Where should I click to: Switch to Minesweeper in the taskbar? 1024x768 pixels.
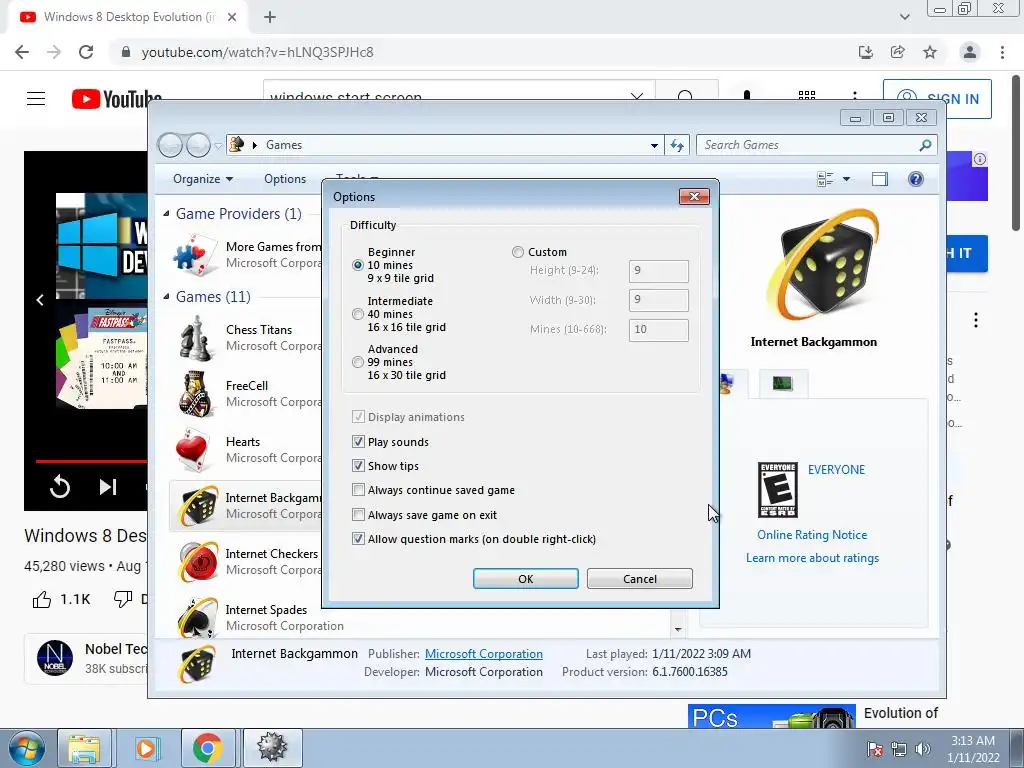pos(272,748)
